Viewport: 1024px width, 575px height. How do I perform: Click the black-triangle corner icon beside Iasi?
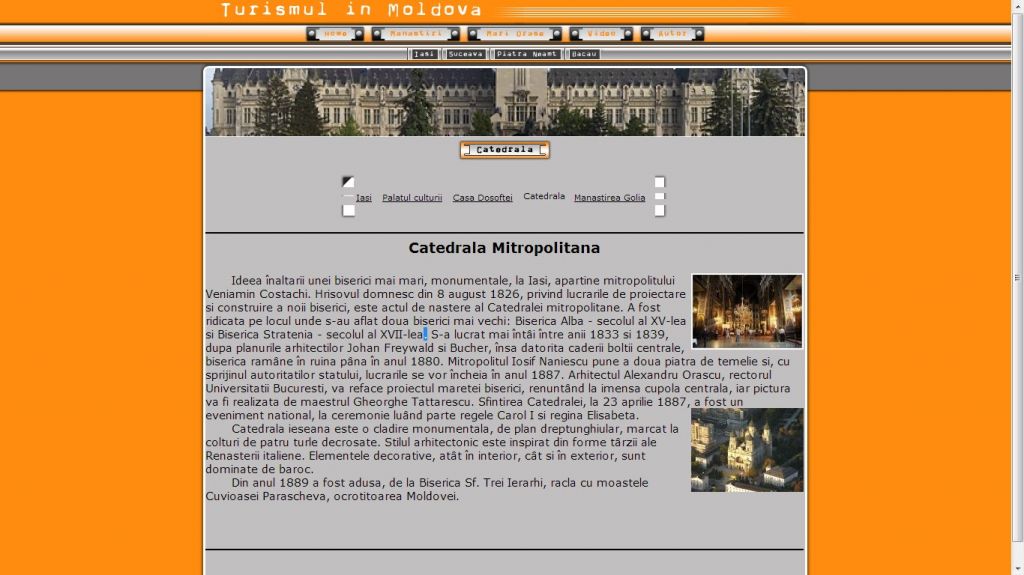click(348, 182)
